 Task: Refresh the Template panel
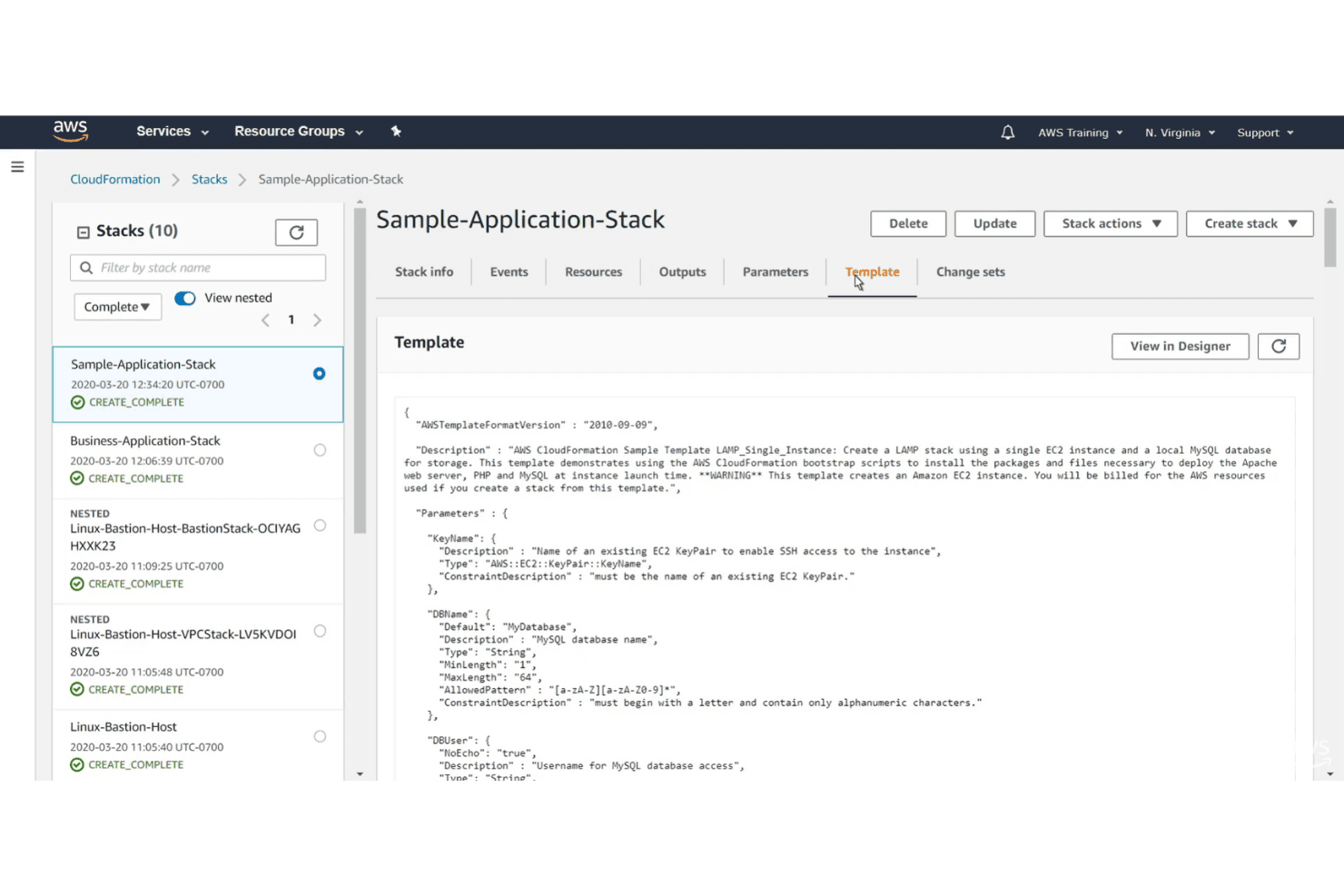(1279, 346)
